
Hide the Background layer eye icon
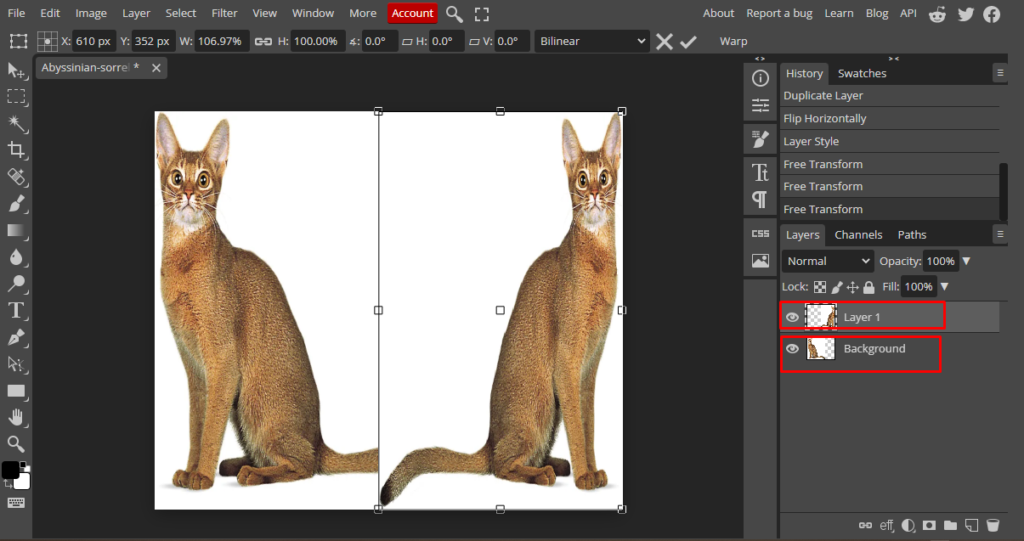pyautogui.click(x=792, y=349)
